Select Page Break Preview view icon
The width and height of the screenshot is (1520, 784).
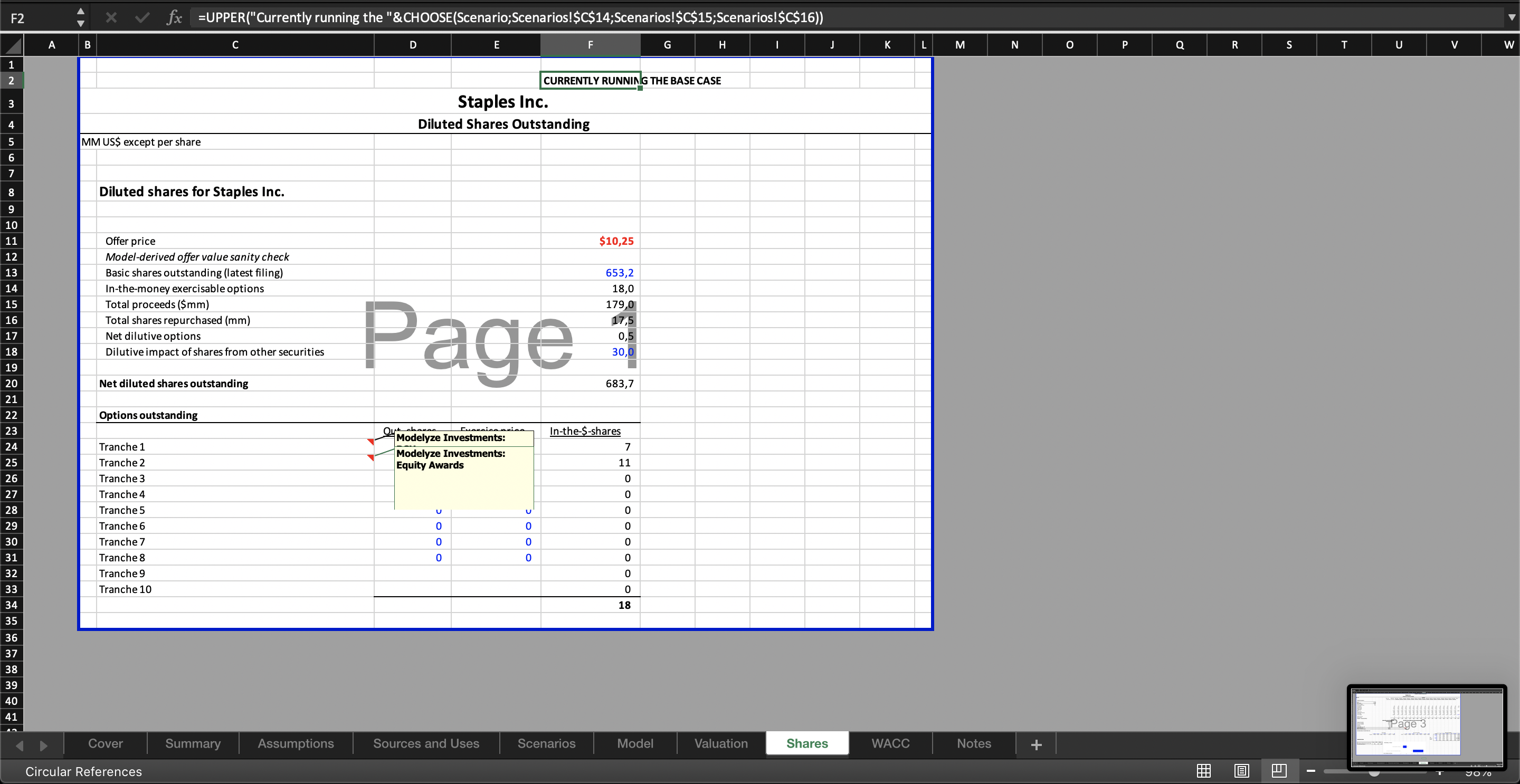tap(1279, 770)
